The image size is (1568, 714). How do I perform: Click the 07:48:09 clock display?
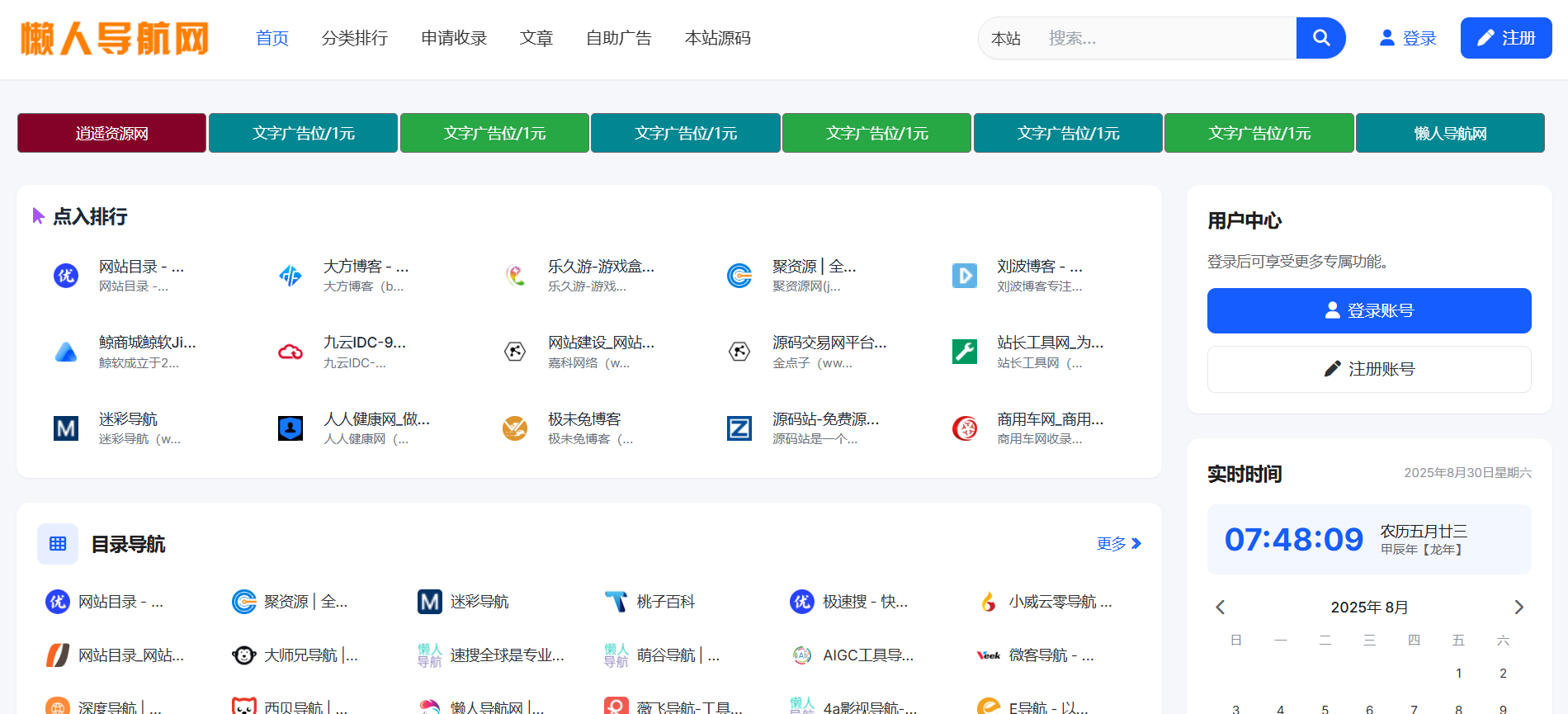[1293, 540]
